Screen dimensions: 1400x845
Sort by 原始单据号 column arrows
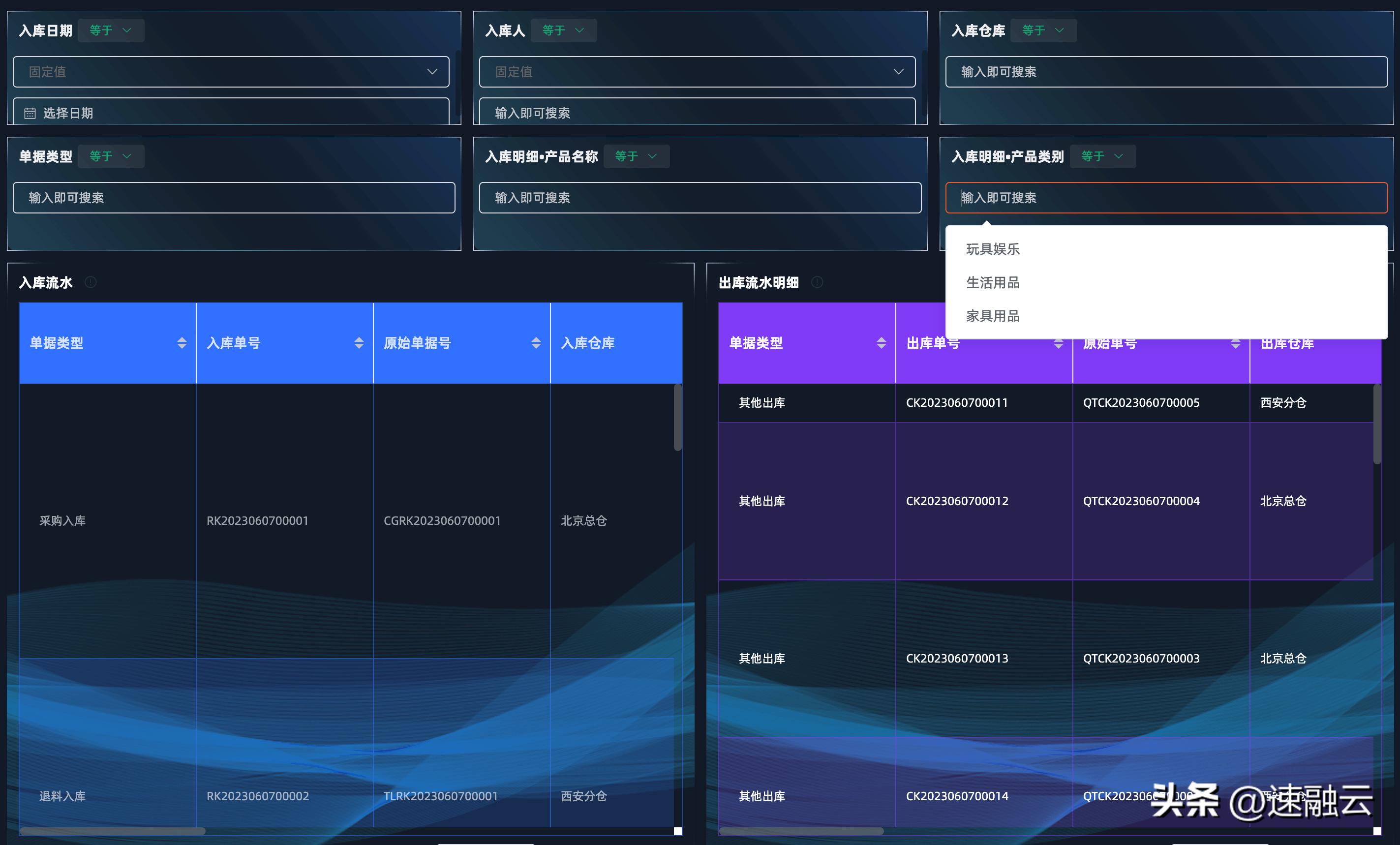tap(536, 343)
